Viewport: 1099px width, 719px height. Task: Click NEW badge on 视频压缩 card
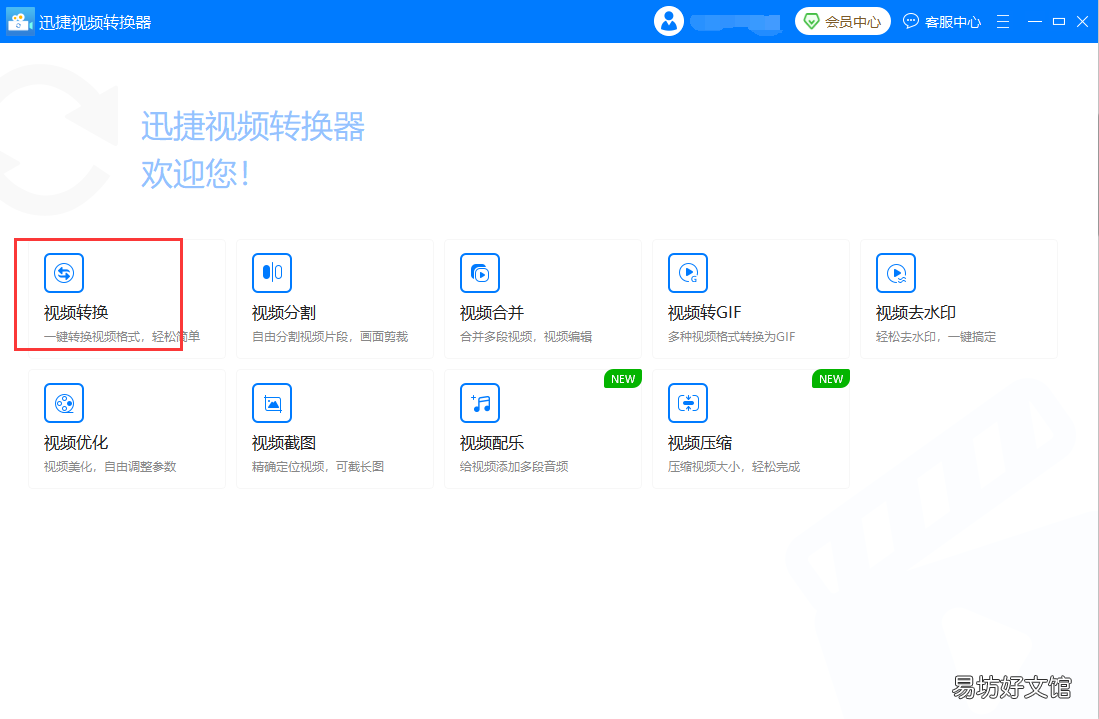click(831, 379)
